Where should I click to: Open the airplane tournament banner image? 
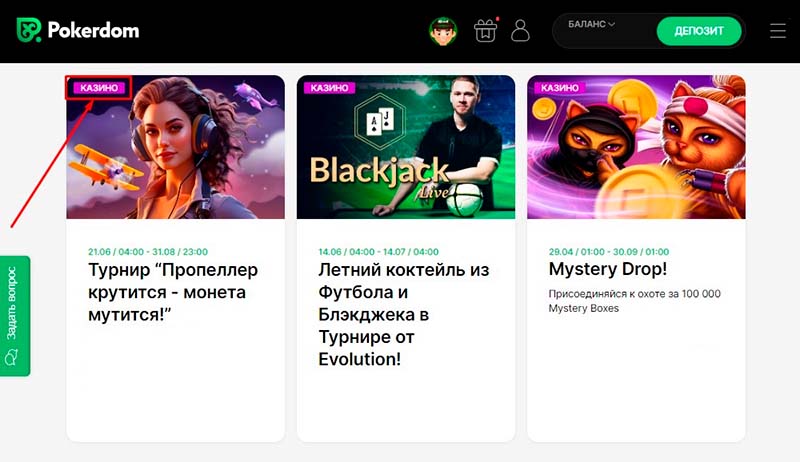click(176, 147)
